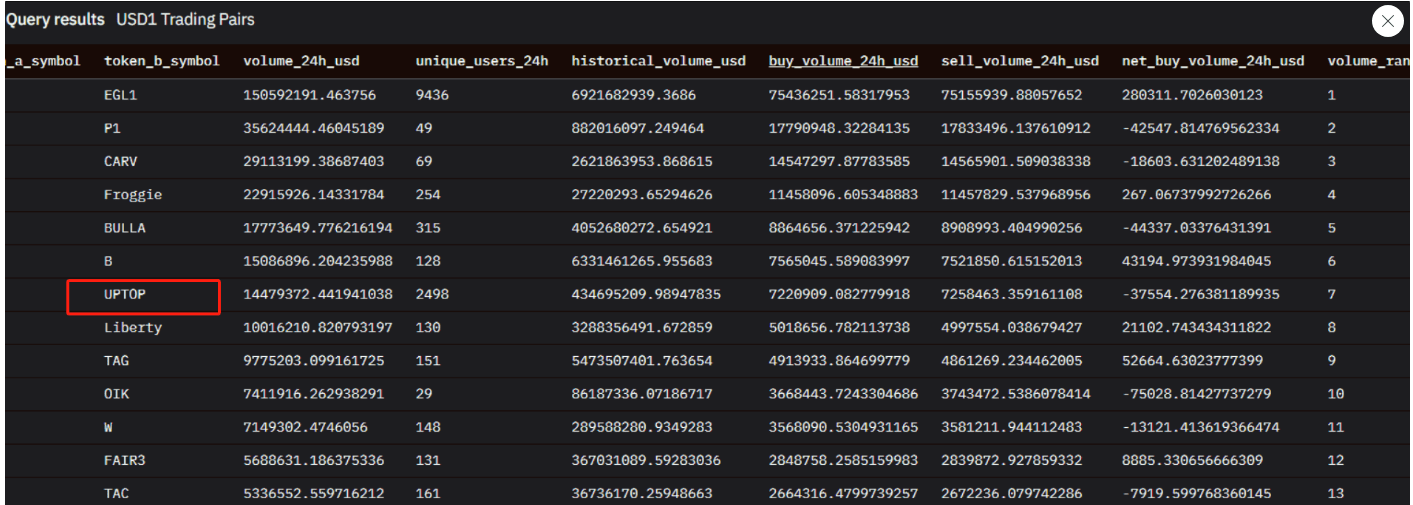Select the OIK token cell
1413x505 pixels.
tap(116, 394)
